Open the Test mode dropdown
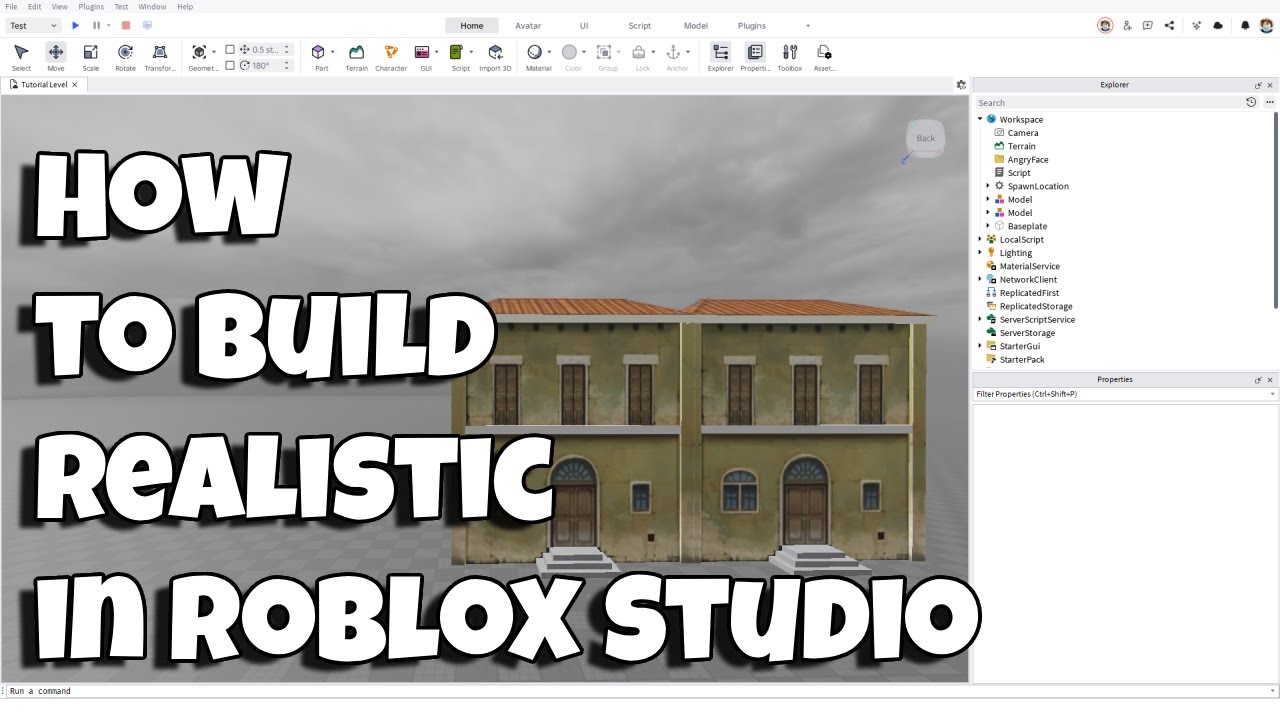 tap(34, 25)
